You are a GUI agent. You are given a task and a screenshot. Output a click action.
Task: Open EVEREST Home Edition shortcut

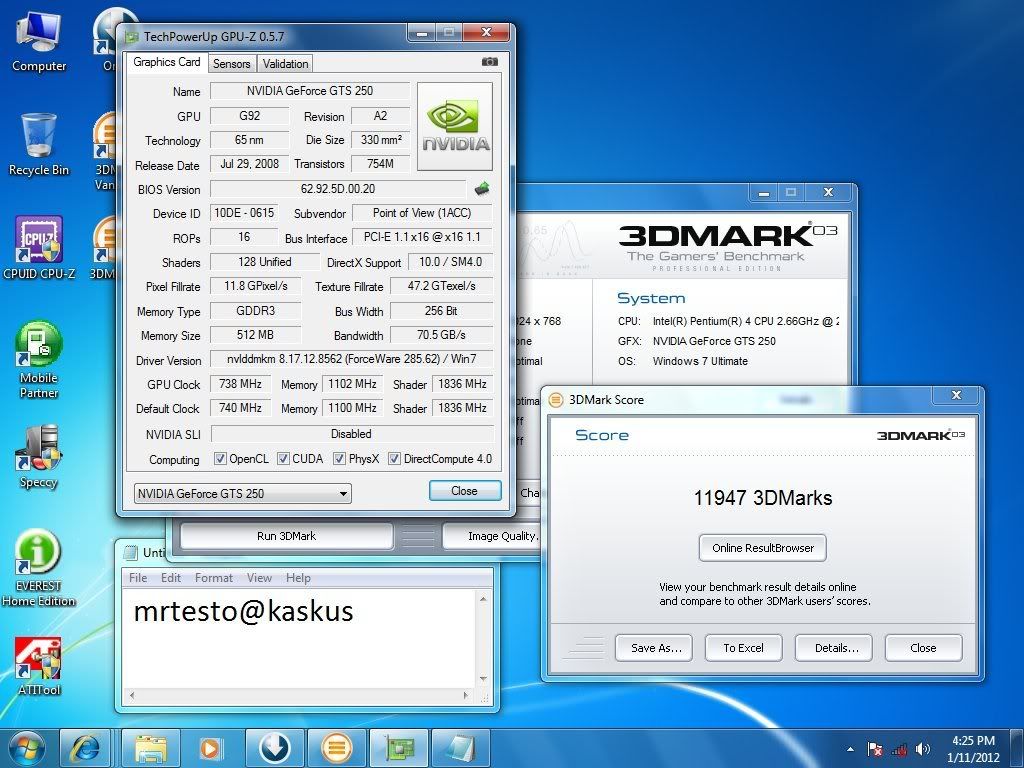coord(39,568)
